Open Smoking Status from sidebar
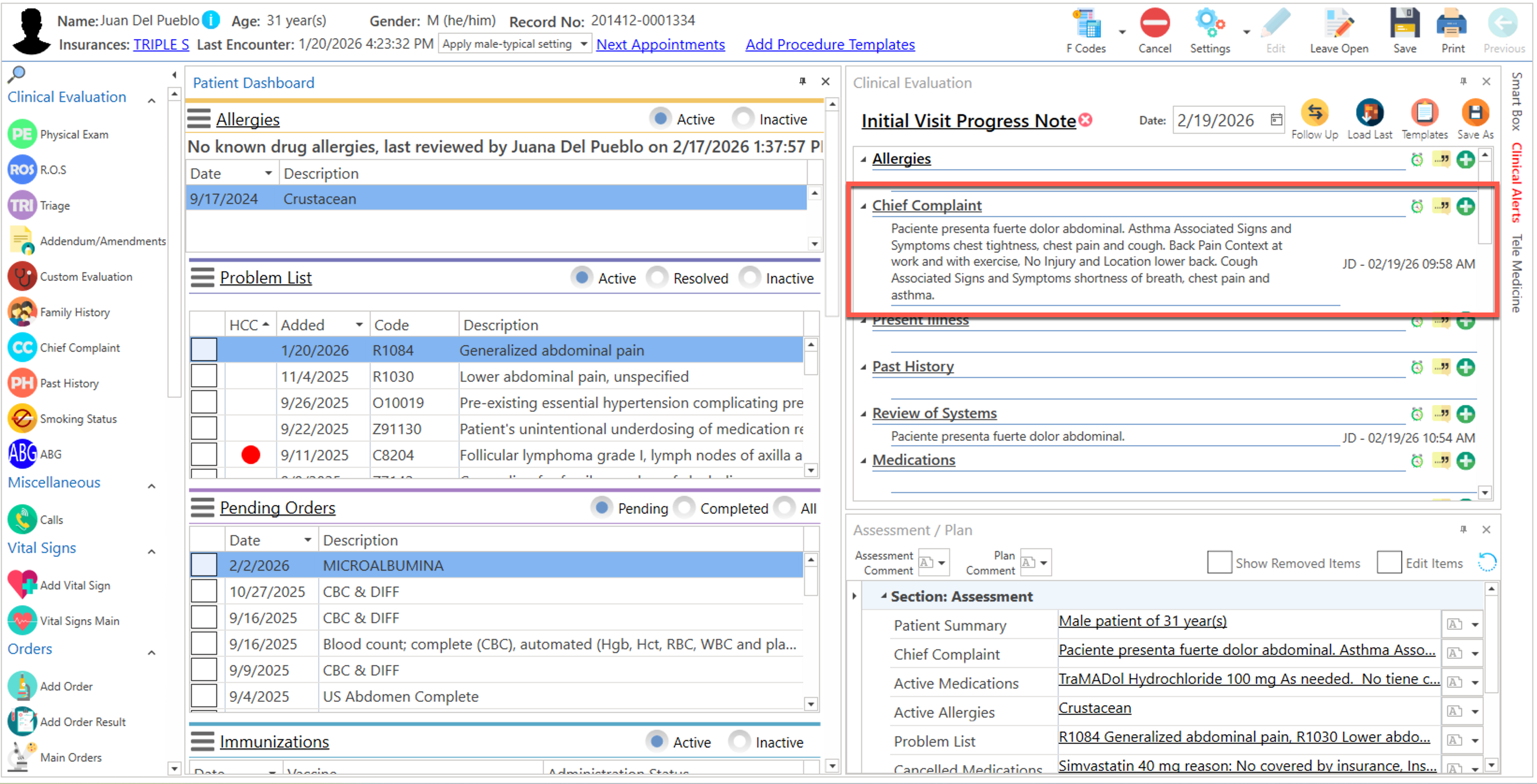This screenshot has height=784, width=1537. coord(22,419)
